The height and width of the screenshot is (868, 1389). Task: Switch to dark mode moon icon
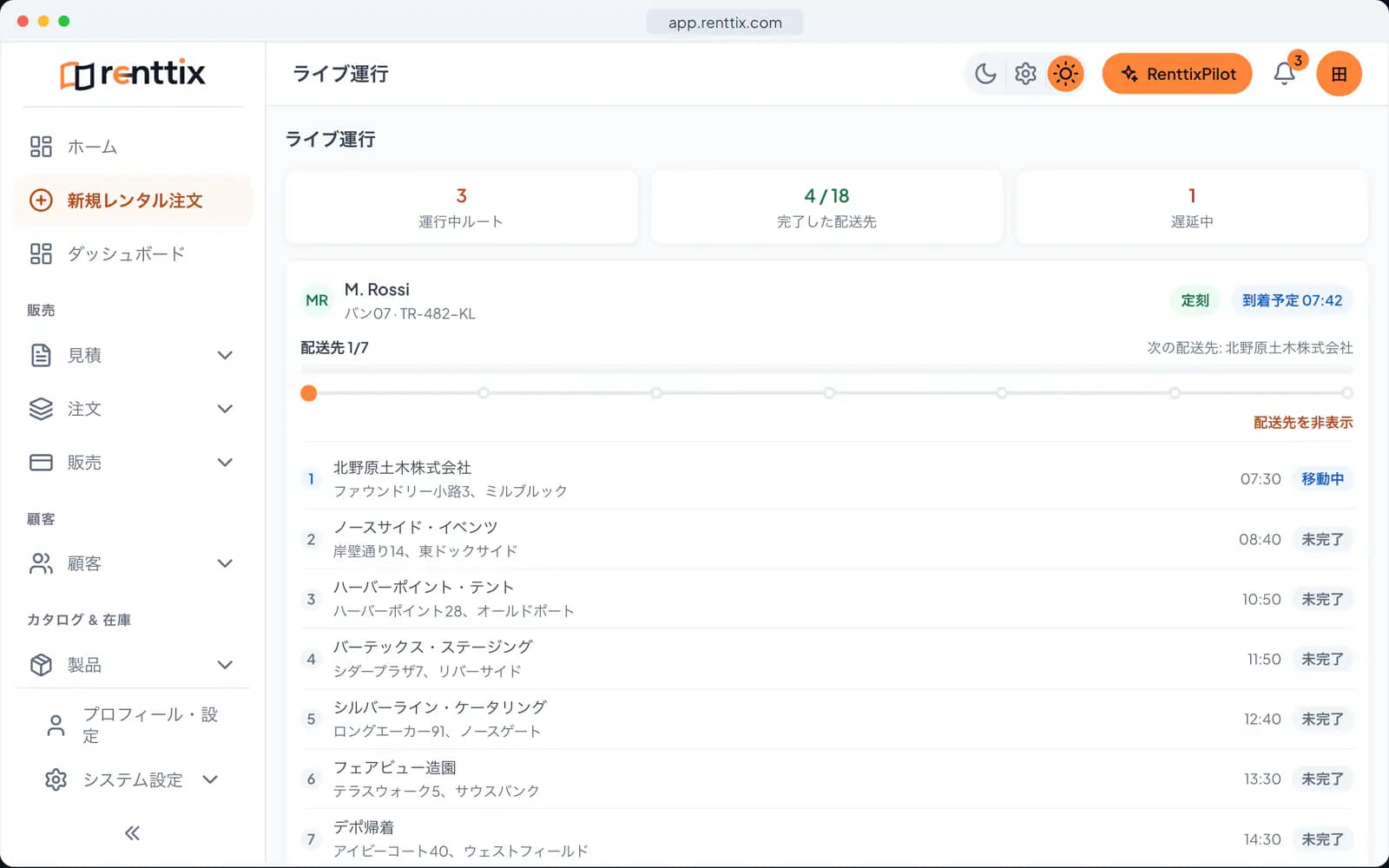(x=985, y=74)
